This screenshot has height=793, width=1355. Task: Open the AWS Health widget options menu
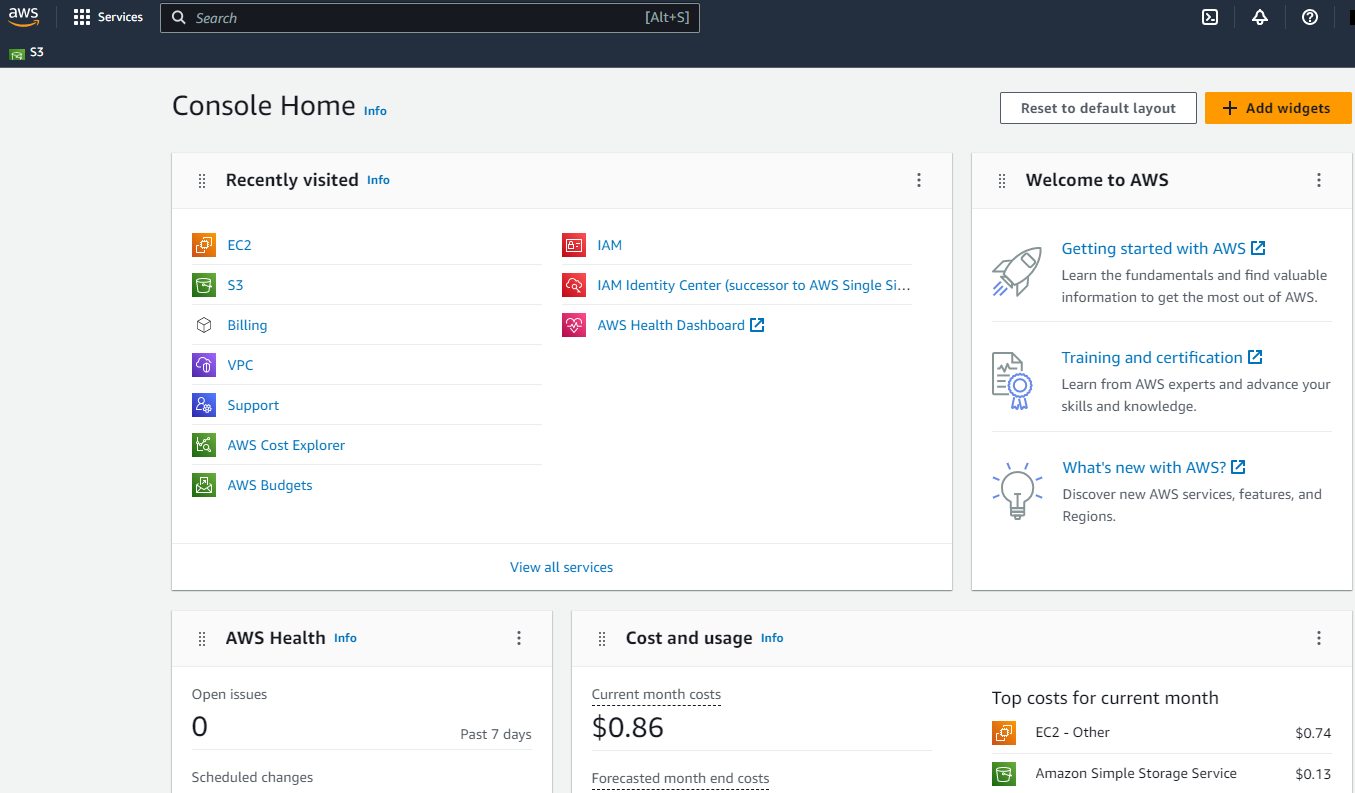[x=519, y=638]
